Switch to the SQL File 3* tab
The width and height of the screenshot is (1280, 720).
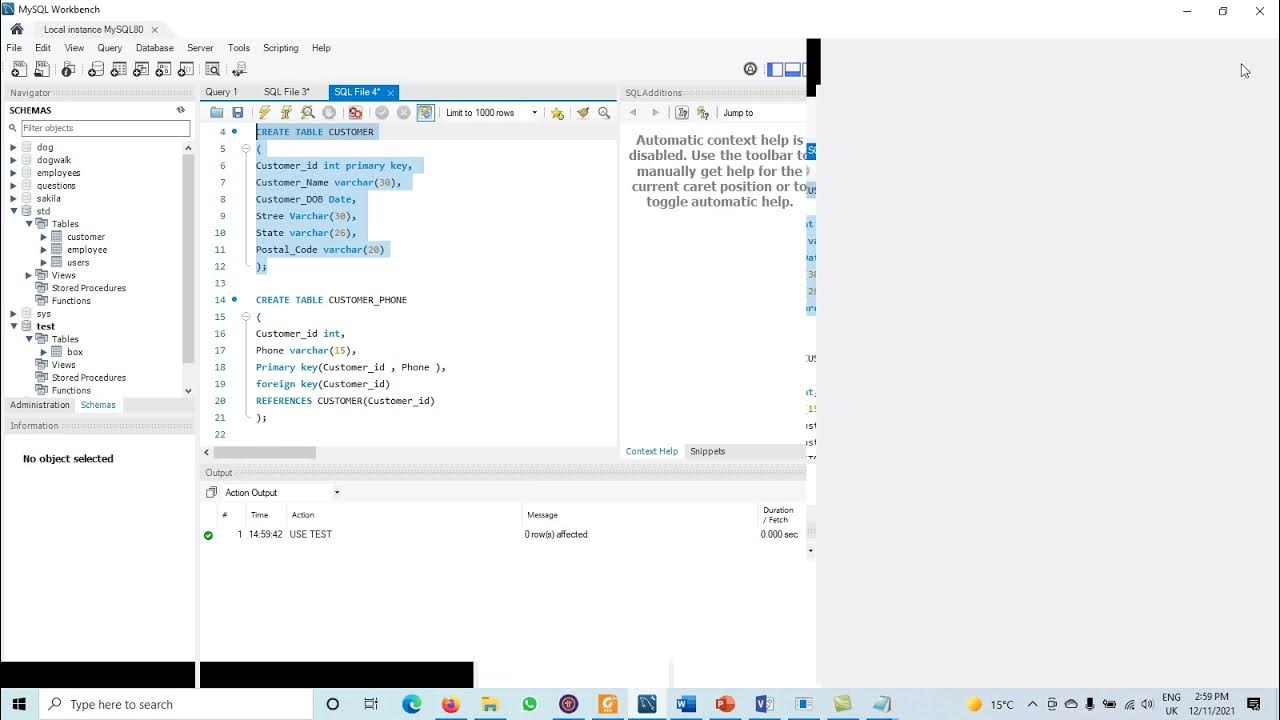click(287, 92)
